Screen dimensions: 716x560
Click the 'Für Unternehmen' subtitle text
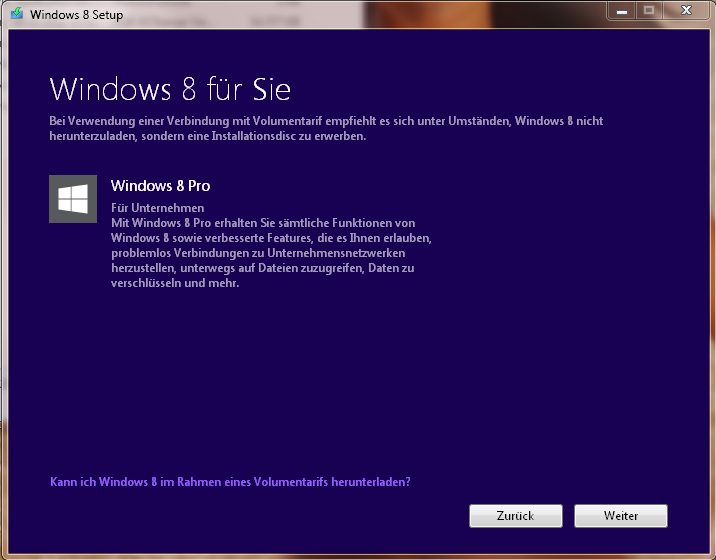coord(158,208)
